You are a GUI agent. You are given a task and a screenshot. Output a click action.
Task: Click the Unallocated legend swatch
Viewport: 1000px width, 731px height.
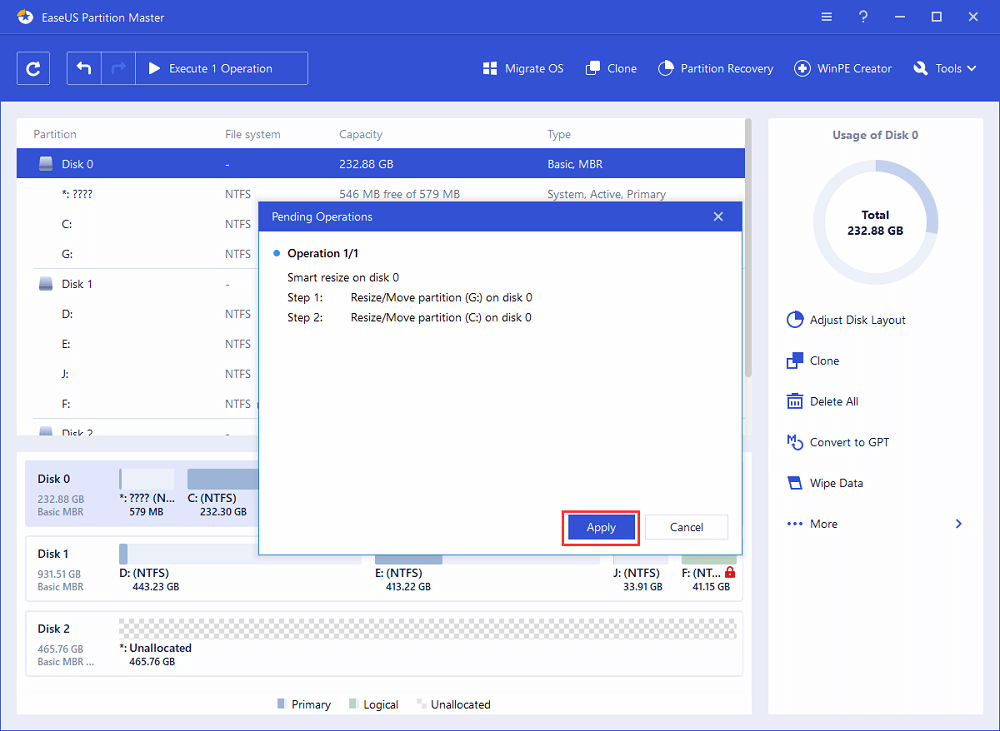(421, 704)
